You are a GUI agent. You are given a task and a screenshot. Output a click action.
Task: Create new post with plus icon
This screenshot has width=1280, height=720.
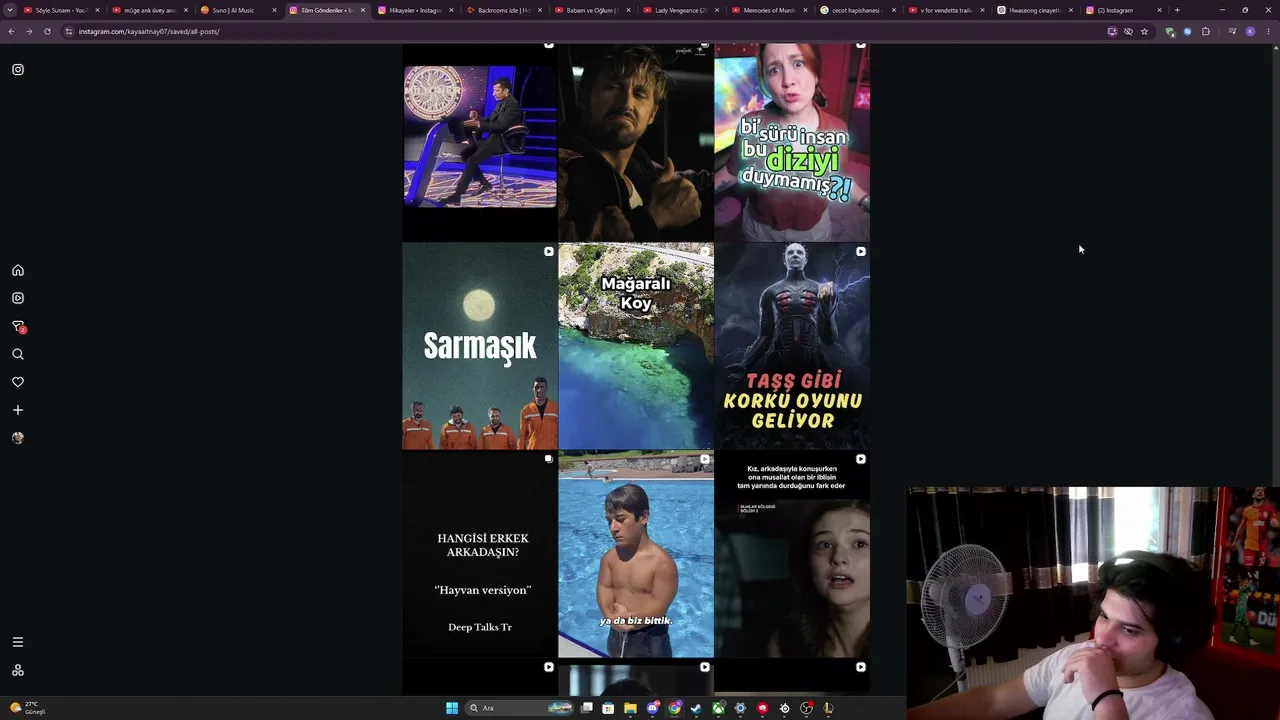point(18,410)
